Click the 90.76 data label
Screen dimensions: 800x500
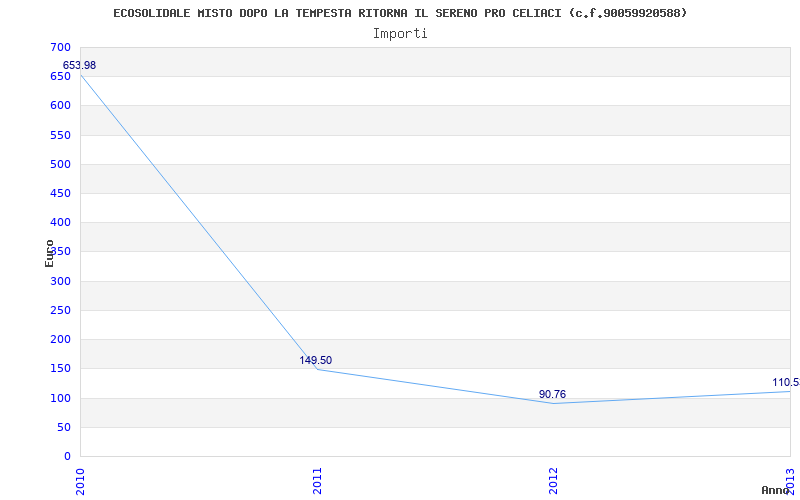[552, 394]
